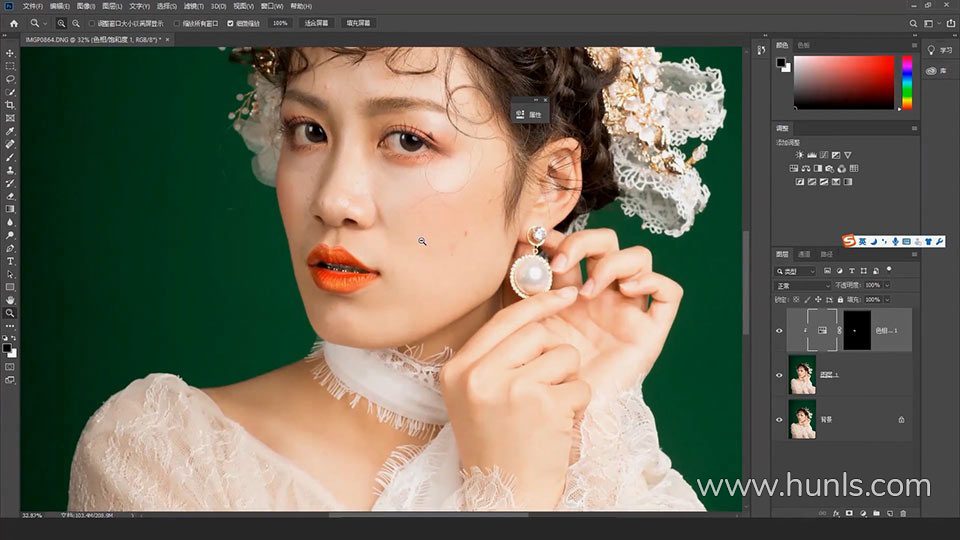Click the foreground color swatch in Color panel
Viewport: 960px width, 540px height.
click(781, 62)
